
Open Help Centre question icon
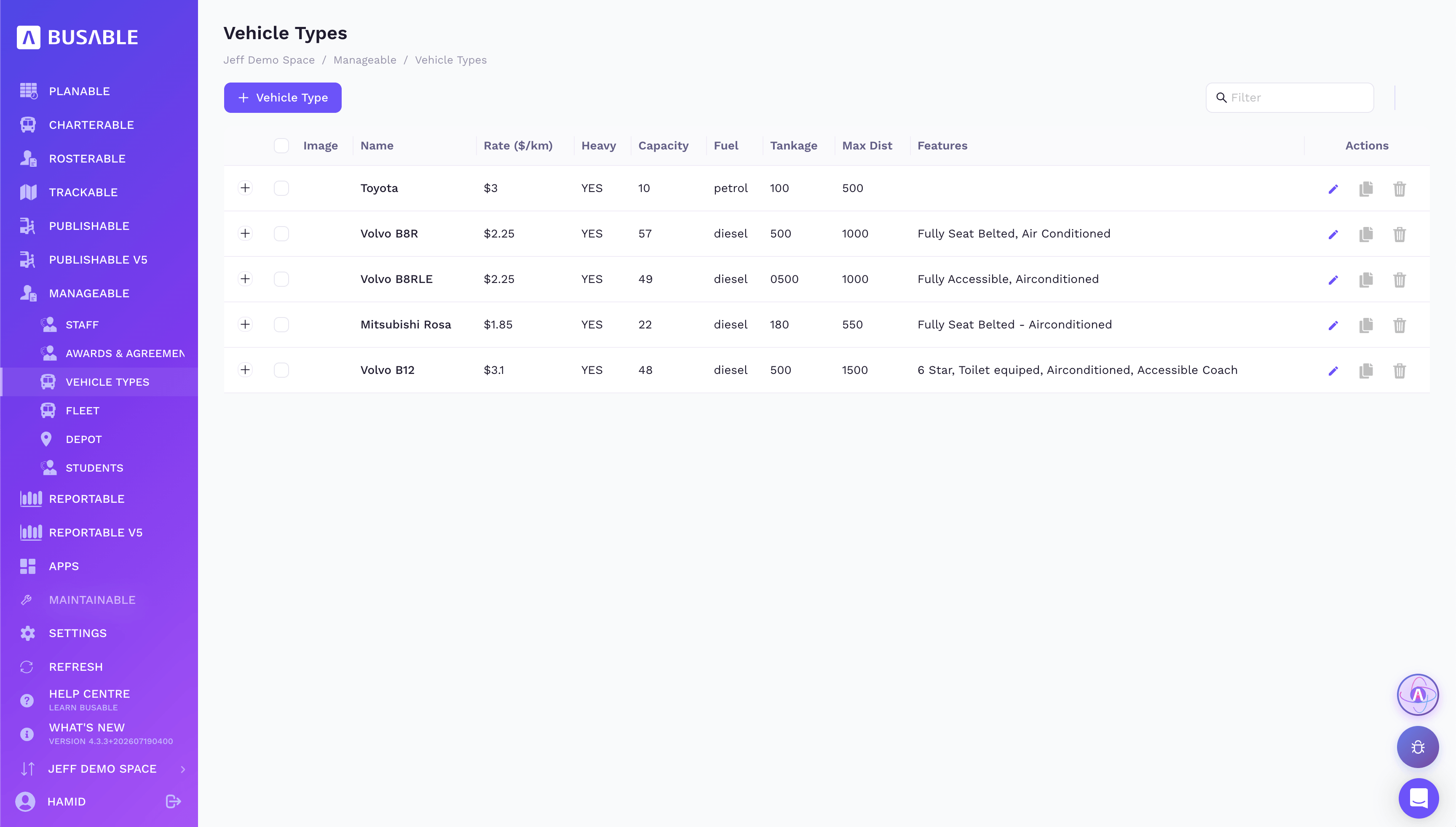27,700
